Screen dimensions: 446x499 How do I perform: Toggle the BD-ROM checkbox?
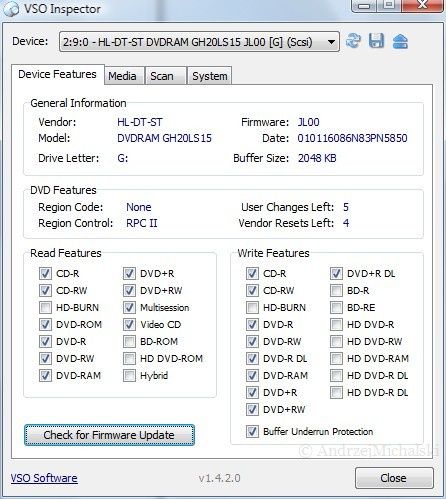point(129,341)
